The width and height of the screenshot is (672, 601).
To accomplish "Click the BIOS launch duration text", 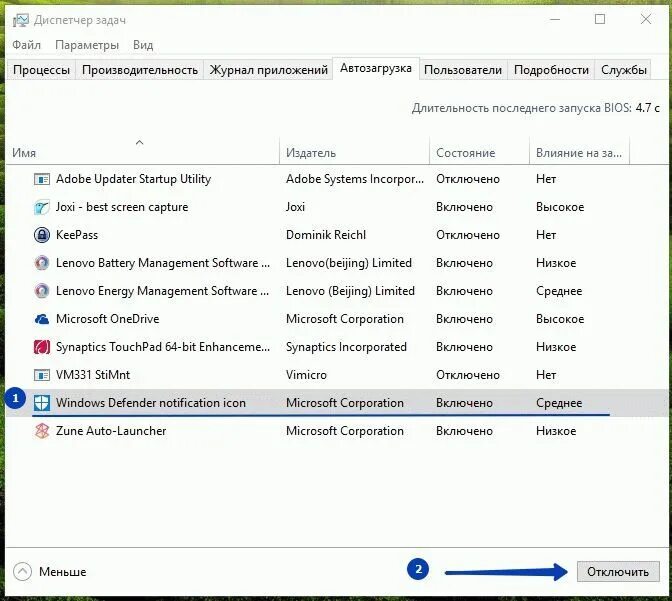I will pos(536,108).
